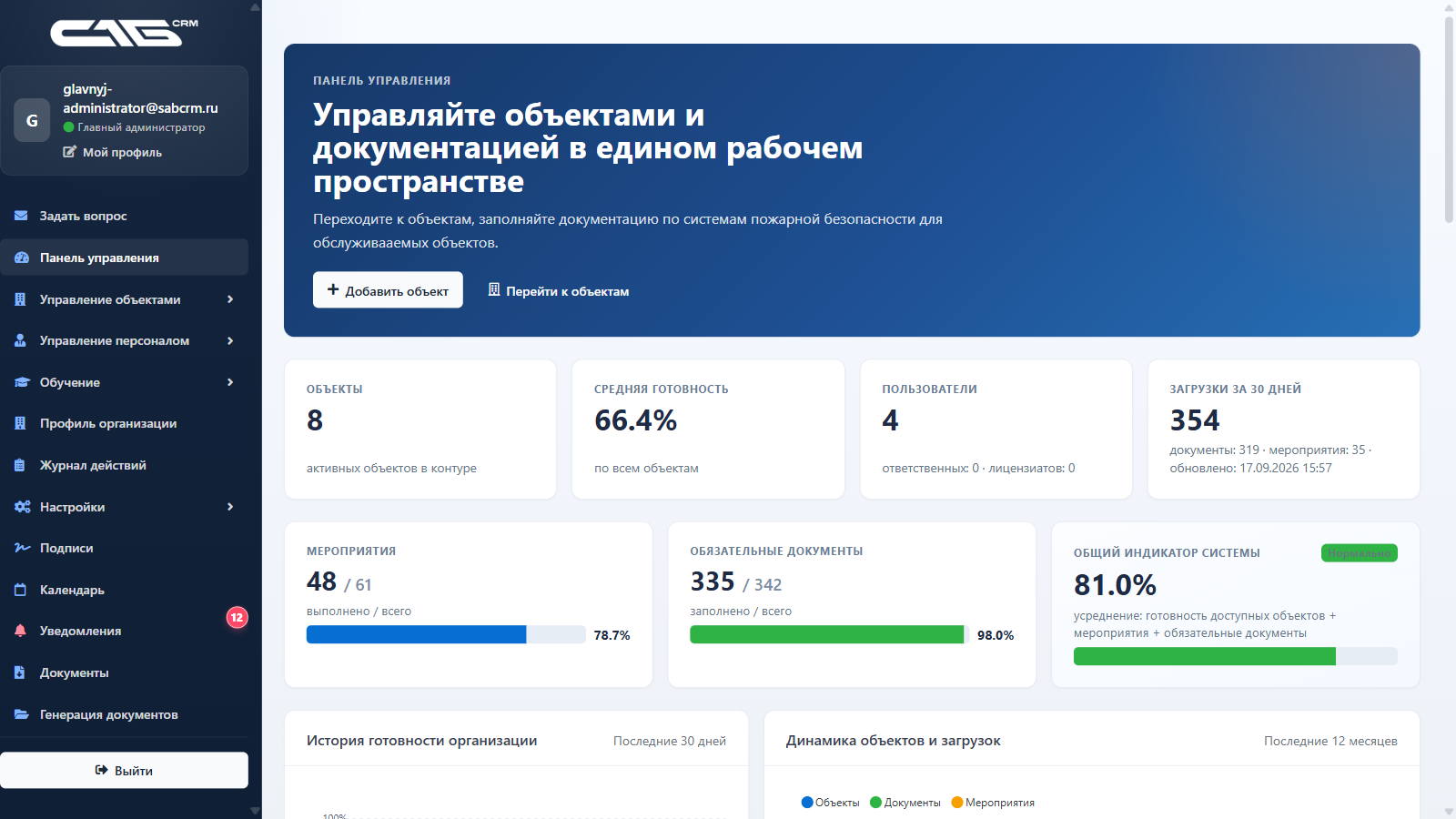Click the notifications badge showing 12
Image resolution: width=1456 pixels, height=819 pixels.
pyautogui.click(x=237, y=617)
